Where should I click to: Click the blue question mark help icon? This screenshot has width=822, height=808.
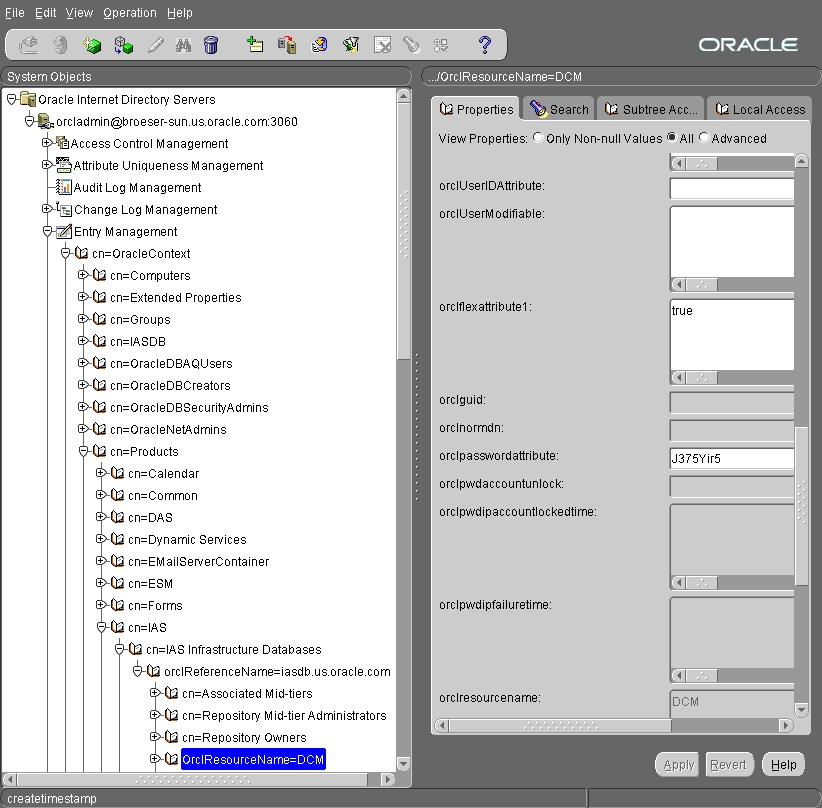point(485,45)
